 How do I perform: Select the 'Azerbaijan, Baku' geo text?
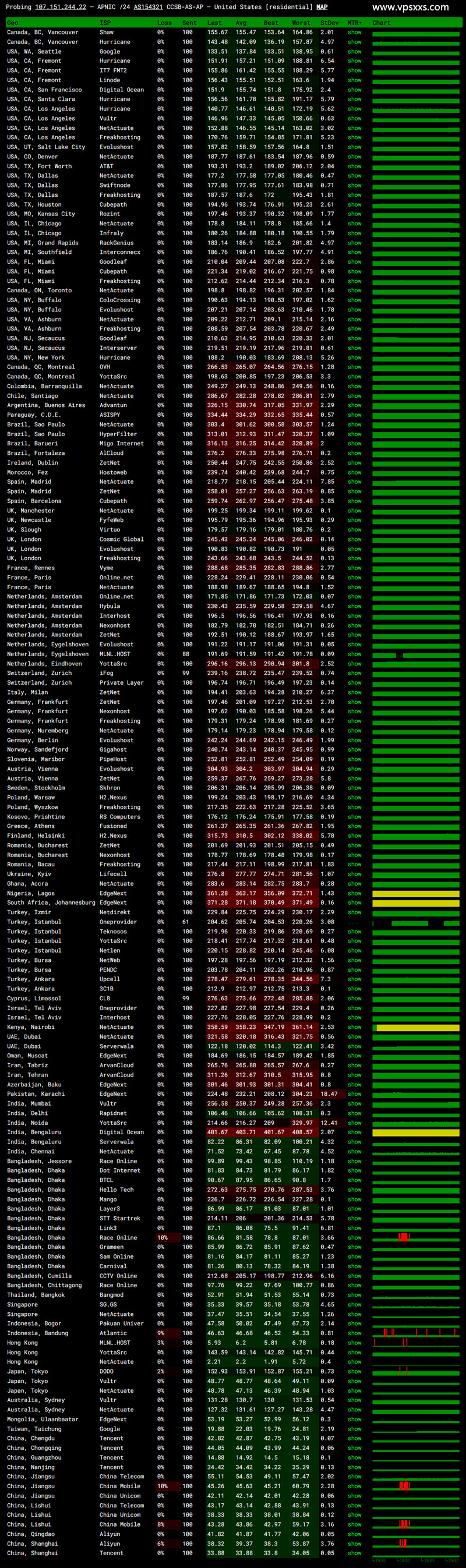(34, 1084)
